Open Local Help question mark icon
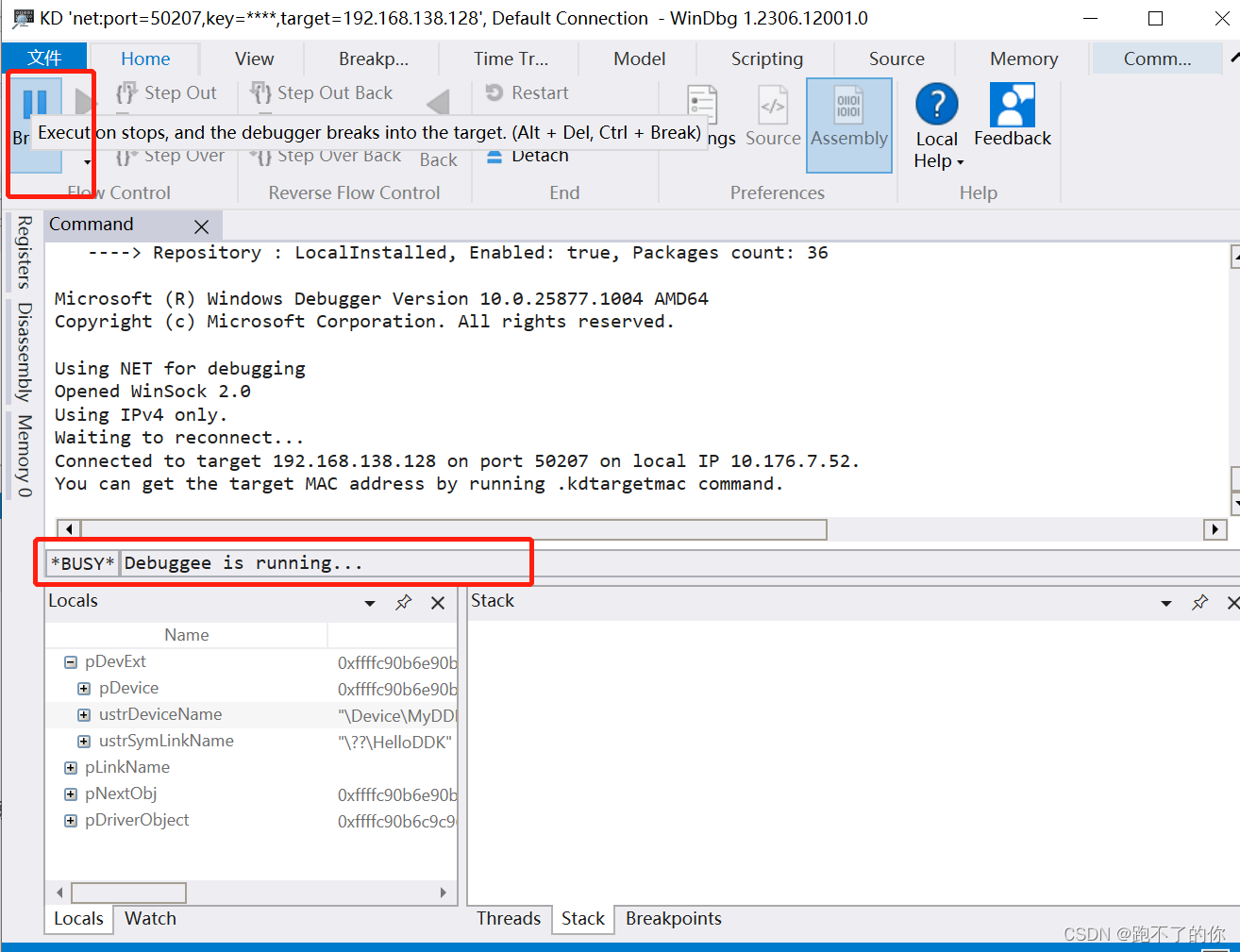The image size is (1240, 952). (x=936, y=104)
